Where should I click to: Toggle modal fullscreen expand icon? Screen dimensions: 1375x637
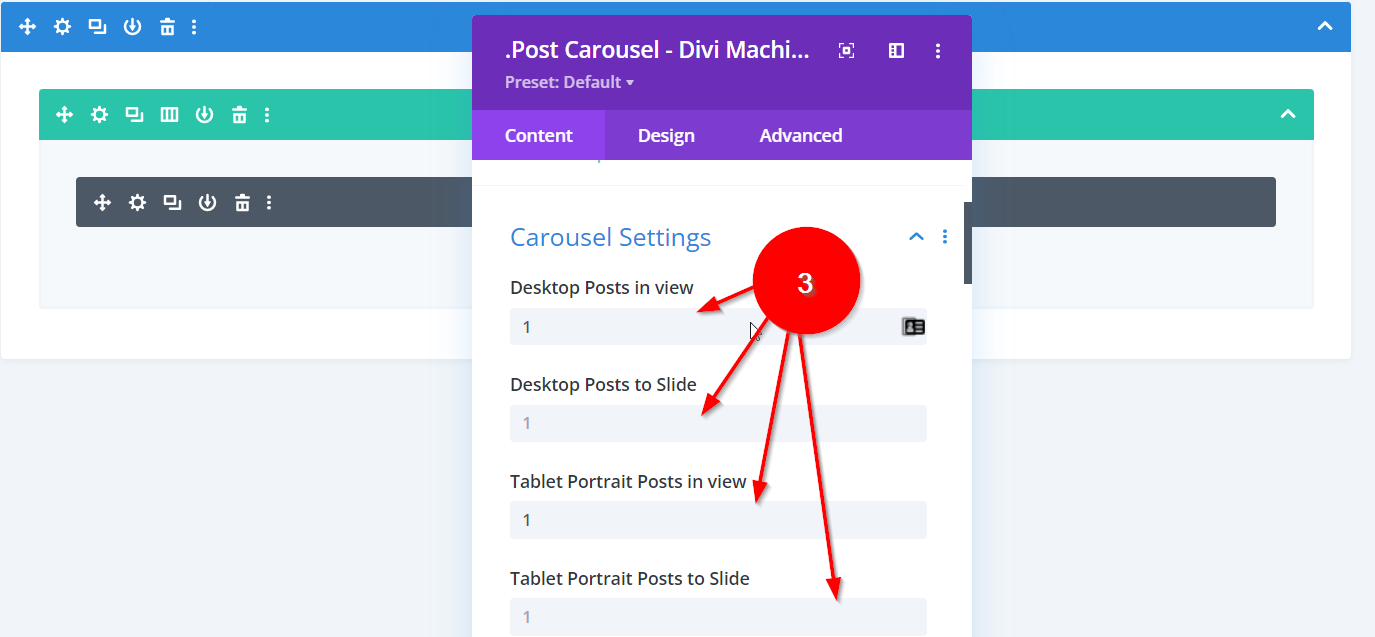pyautogui.click(x=846, y=51)
